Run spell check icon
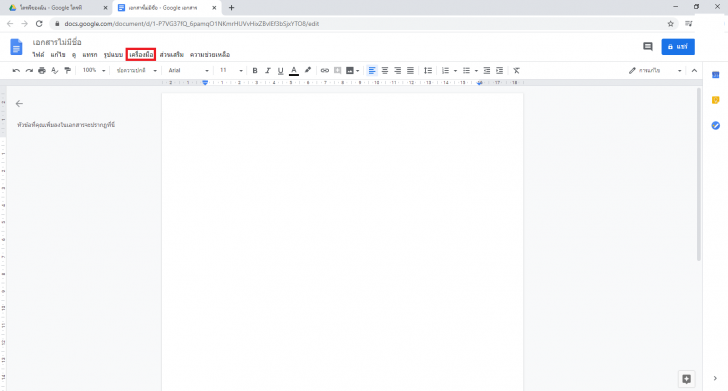This screenshot has height=391, width=728. 55,71
